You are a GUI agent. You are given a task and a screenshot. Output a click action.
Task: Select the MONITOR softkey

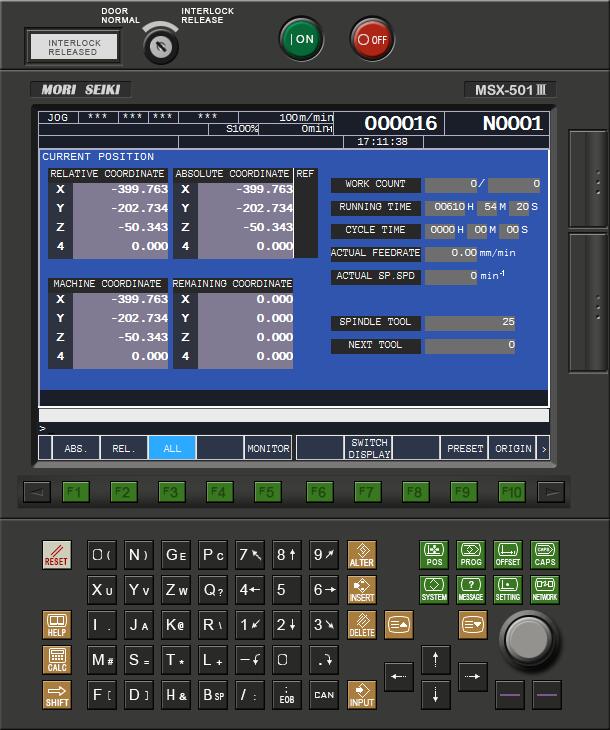coord(268,448)
